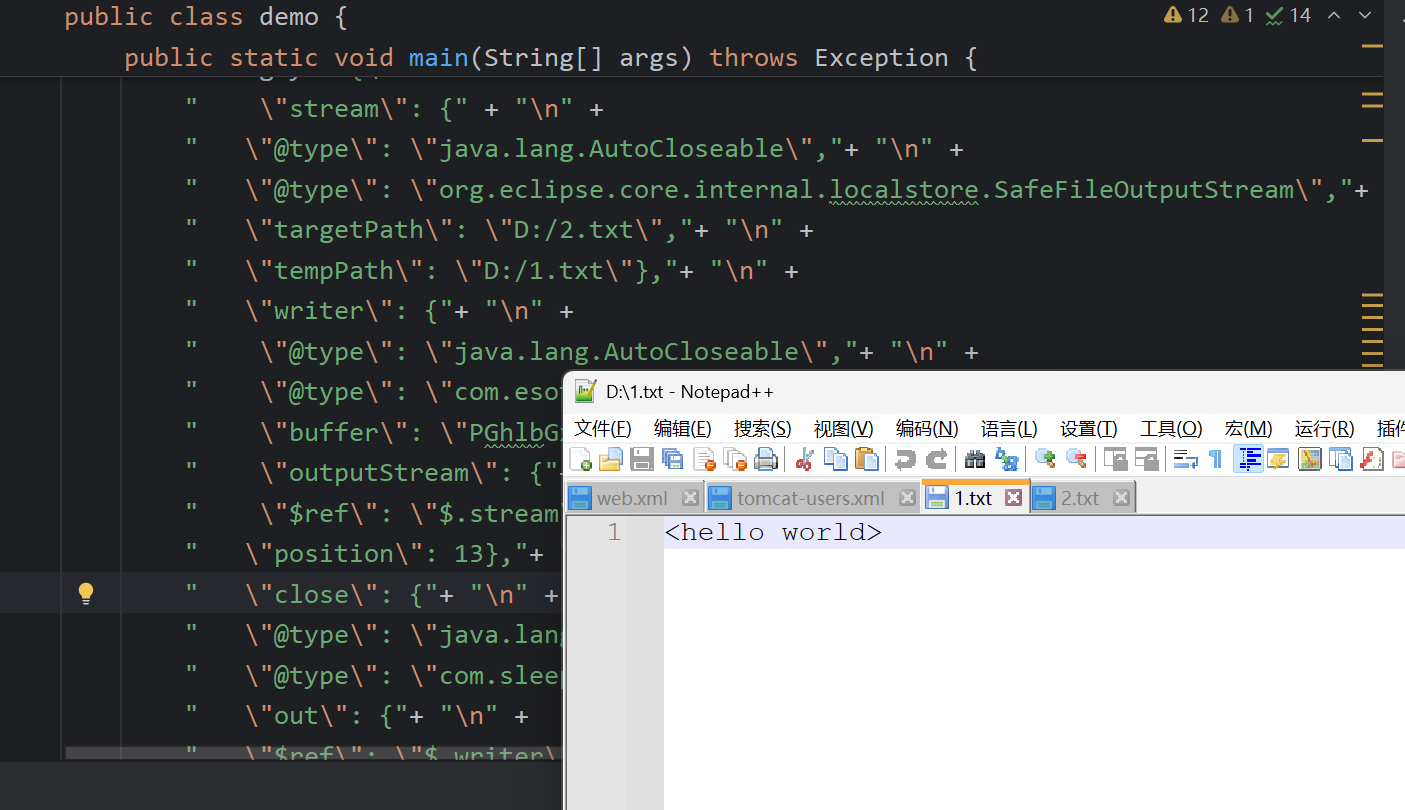Open the 编辑(E) menu
Viewport: 1405px width, 810px height.
coord(683,429)
